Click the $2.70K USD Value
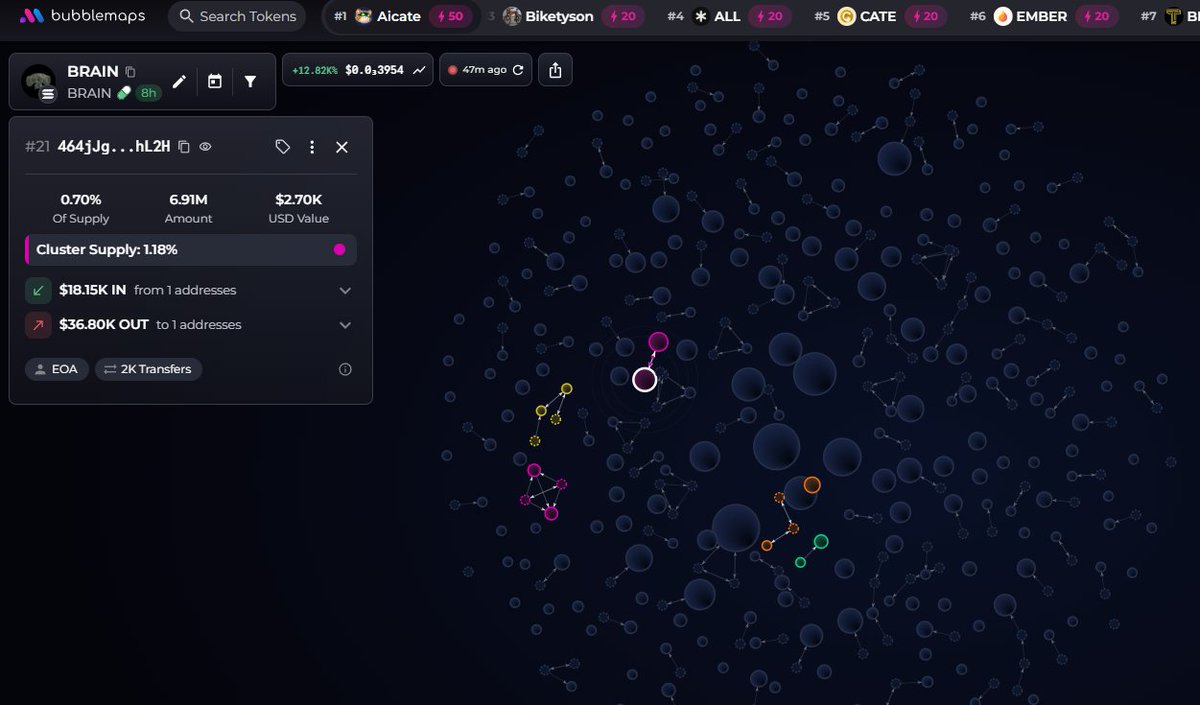 pos(298,200)
